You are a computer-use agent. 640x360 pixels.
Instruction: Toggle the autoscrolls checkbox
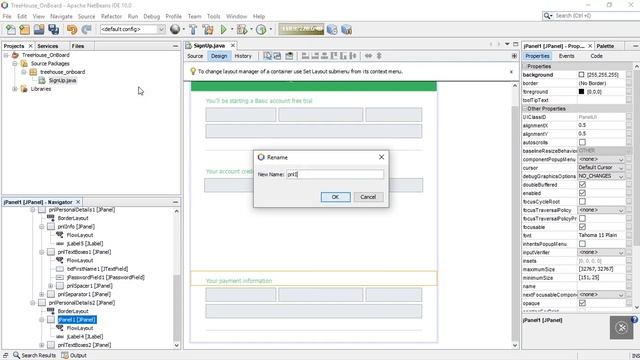point(582,142)
